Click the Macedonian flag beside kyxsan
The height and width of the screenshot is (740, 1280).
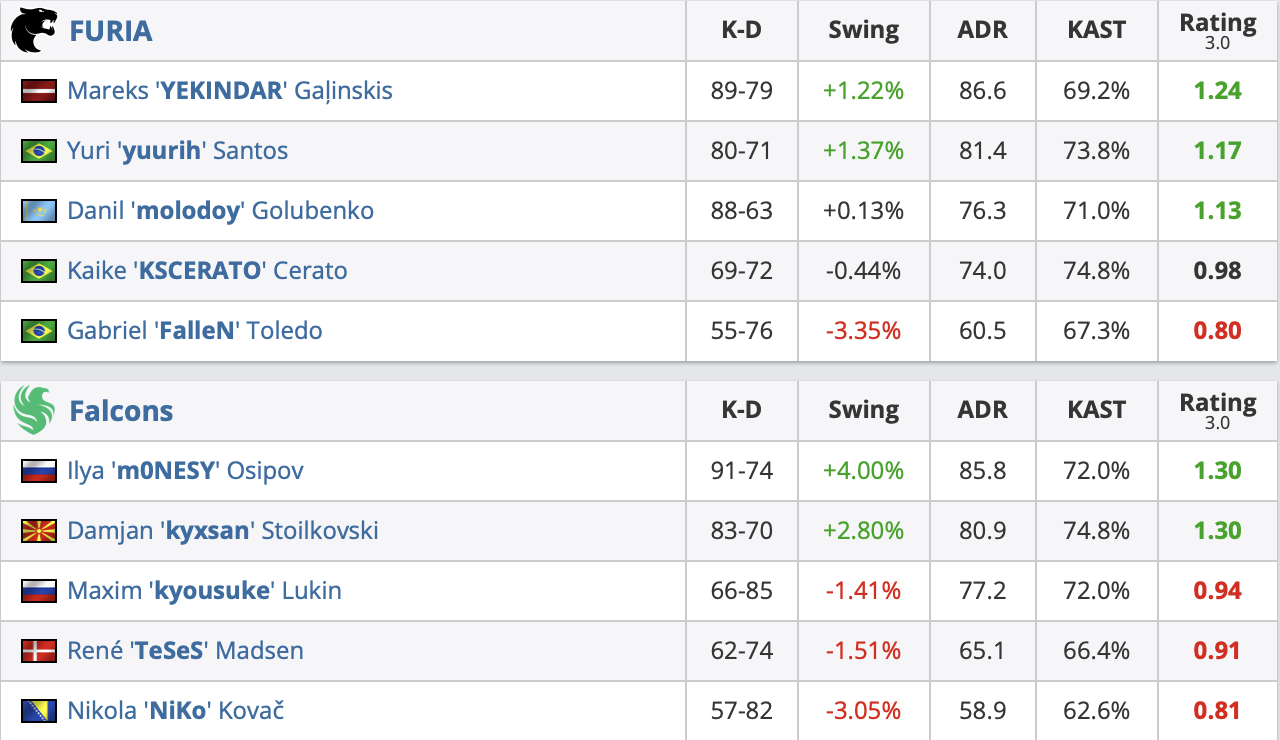[38, 531]
